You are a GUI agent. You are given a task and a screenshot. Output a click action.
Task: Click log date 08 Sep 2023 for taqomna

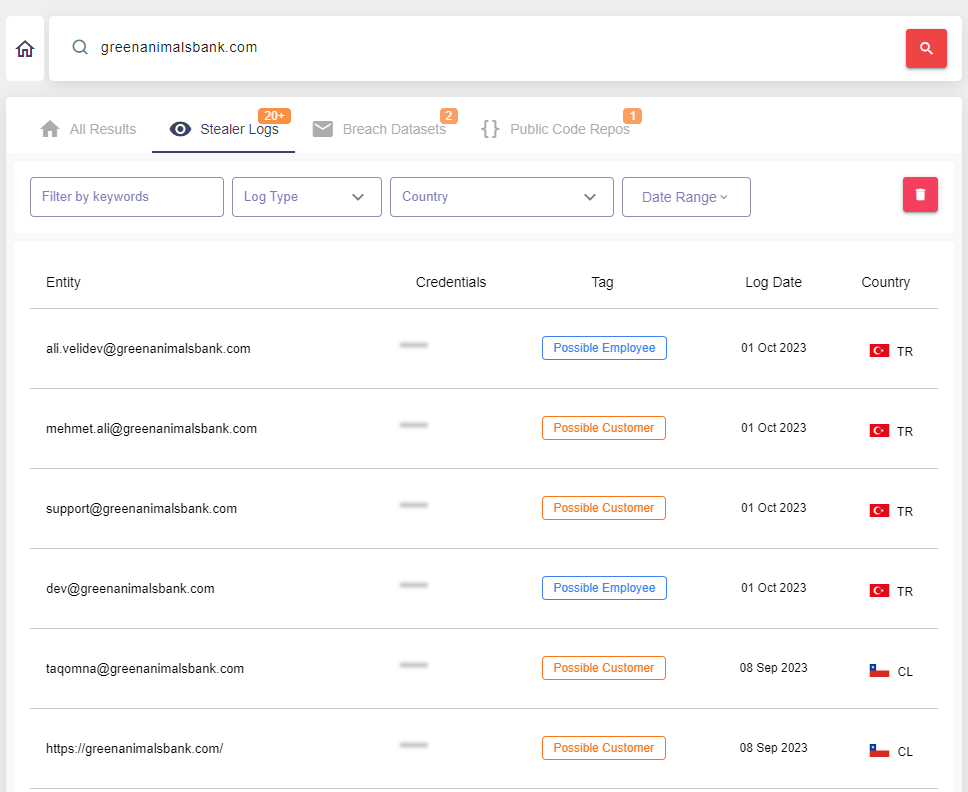tap(773, 667)
